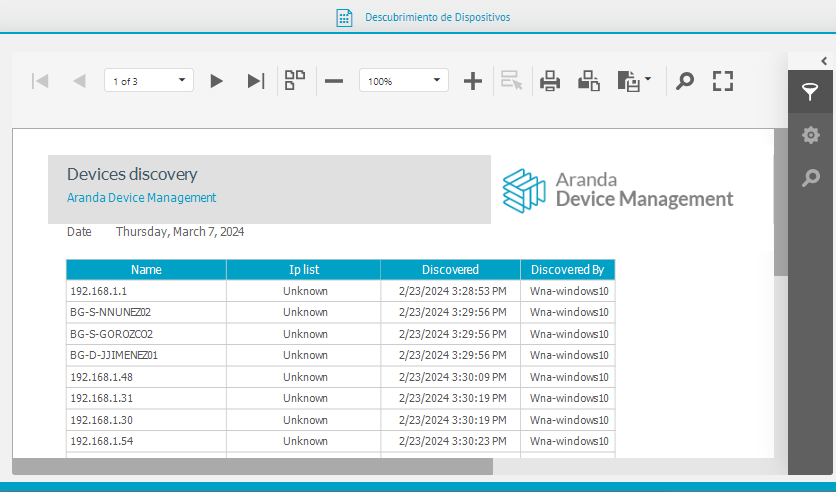Click the Name column header

coord(146,270)
